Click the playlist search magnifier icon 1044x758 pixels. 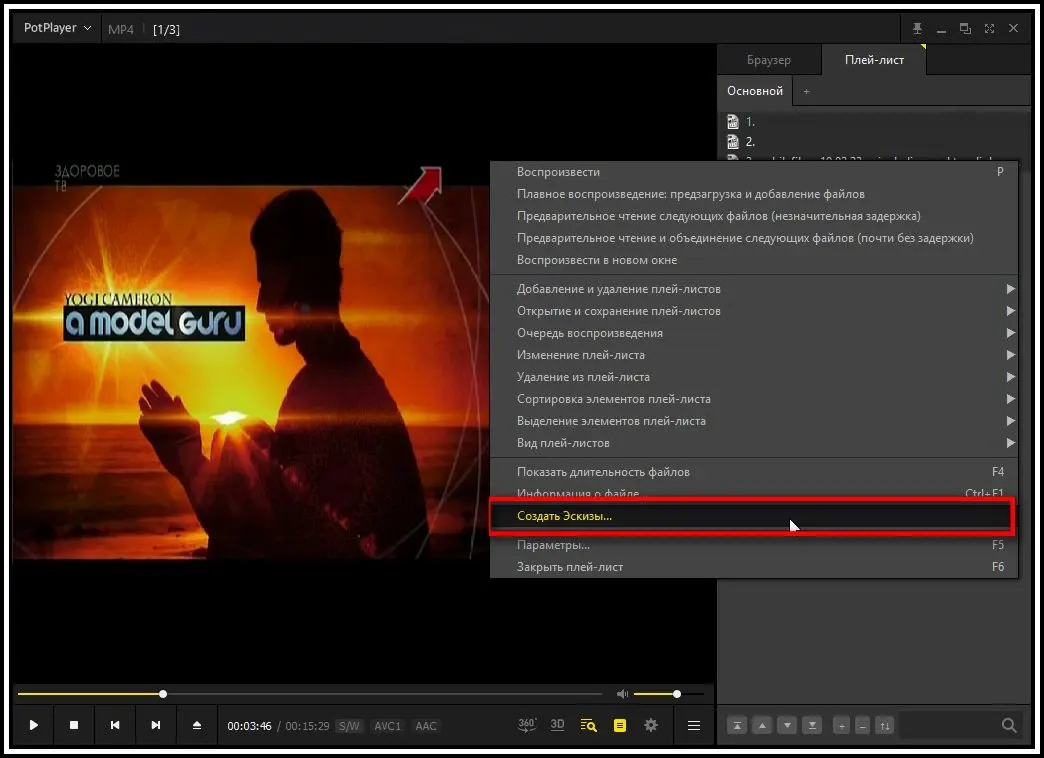pos(1009,725)
